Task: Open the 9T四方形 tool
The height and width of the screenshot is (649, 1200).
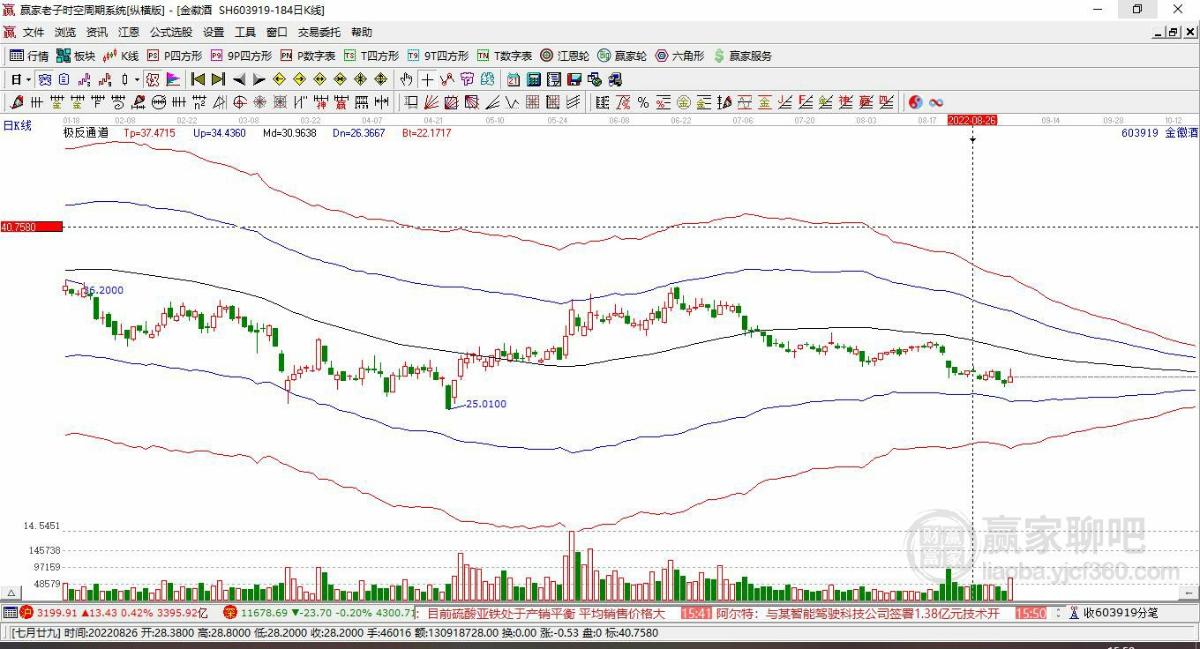Action: click(437, 56)
